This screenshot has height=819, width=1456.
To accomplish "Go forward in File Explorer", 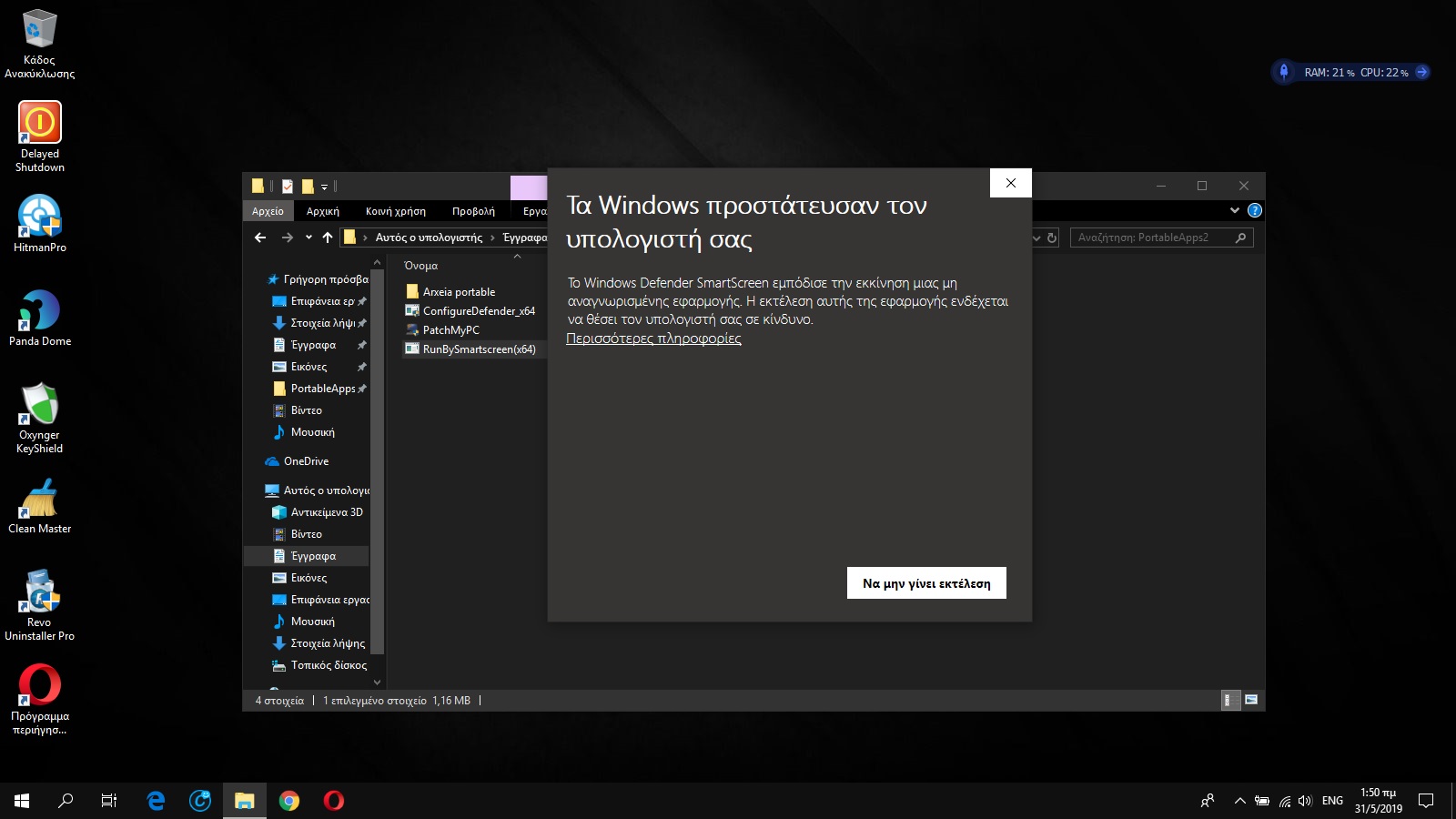I will coord(288,238).
